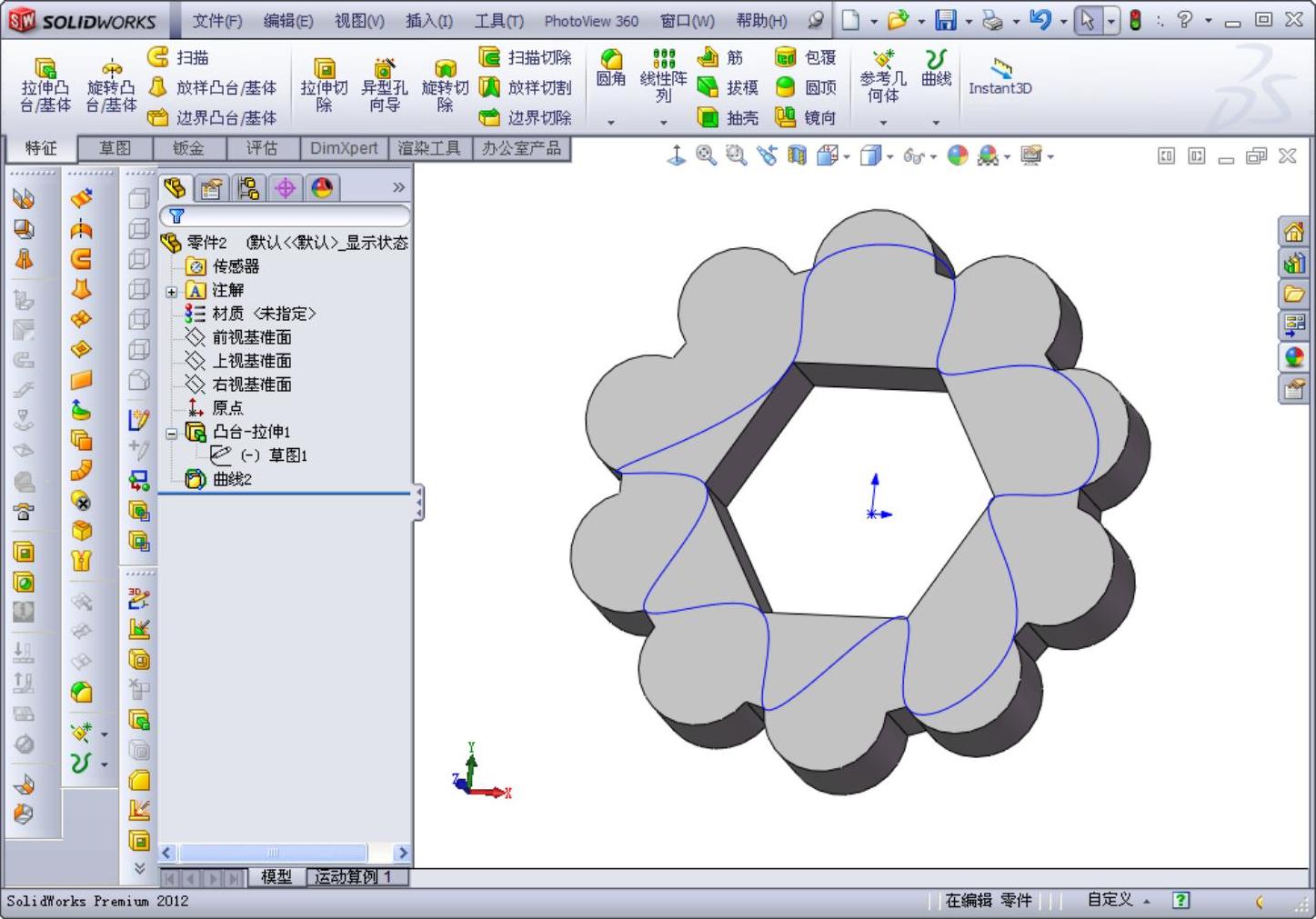Viewport: 1316px width, 919px height.
Task: Click the feature tree filter input field
Action: (x=285, y=216)
